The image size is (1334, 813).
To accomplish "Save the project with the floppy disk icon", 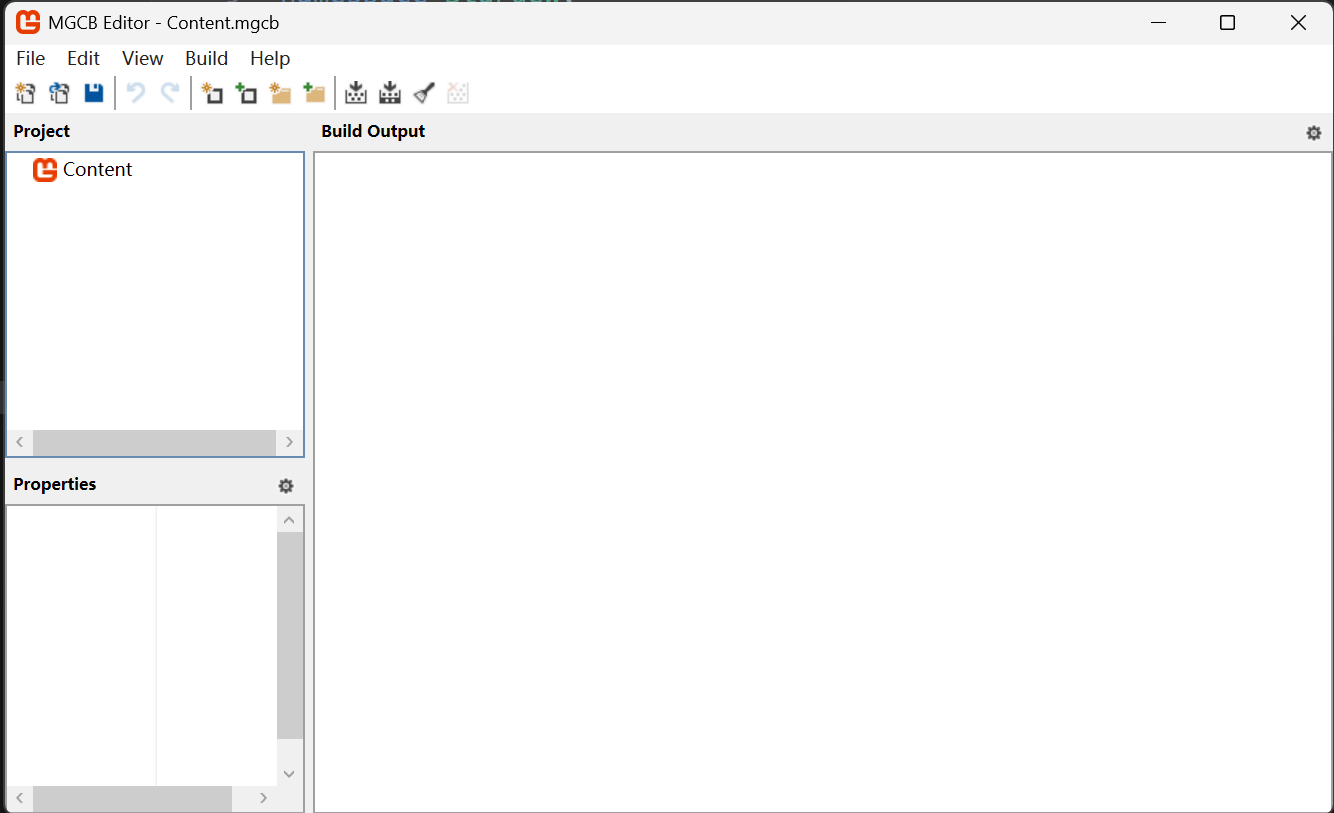I will [x=94, y=93].
